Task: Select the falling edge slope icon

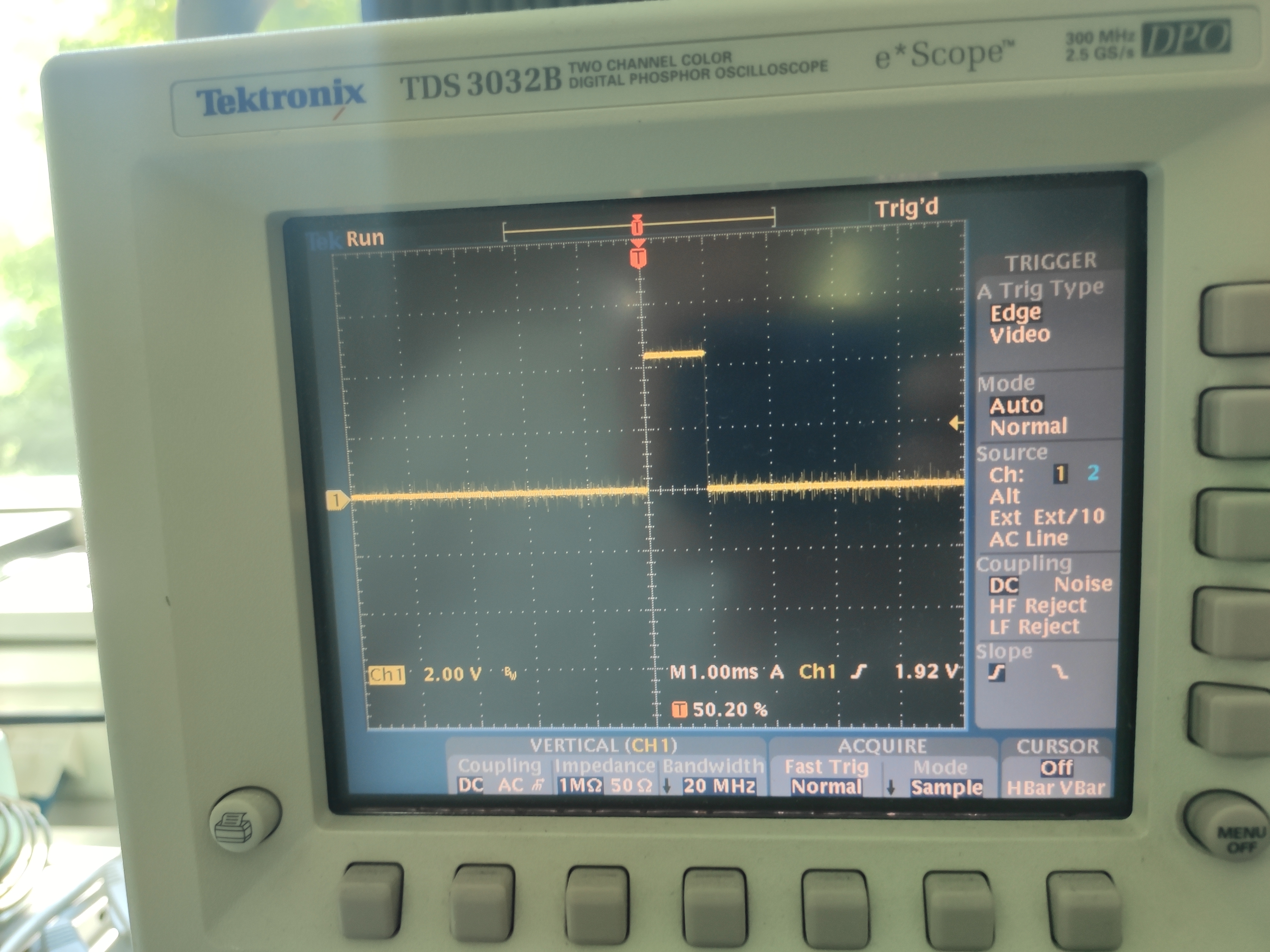Action: click(1059, 672)
